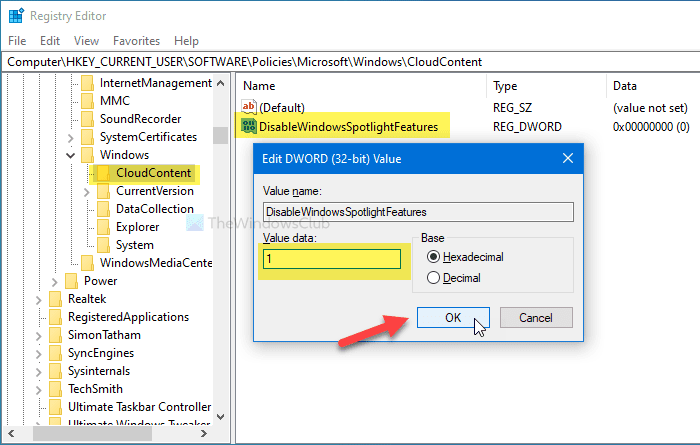Click the tree scroll down arrow
Viewport: 700px width, 445px height.
coord(221,417)
